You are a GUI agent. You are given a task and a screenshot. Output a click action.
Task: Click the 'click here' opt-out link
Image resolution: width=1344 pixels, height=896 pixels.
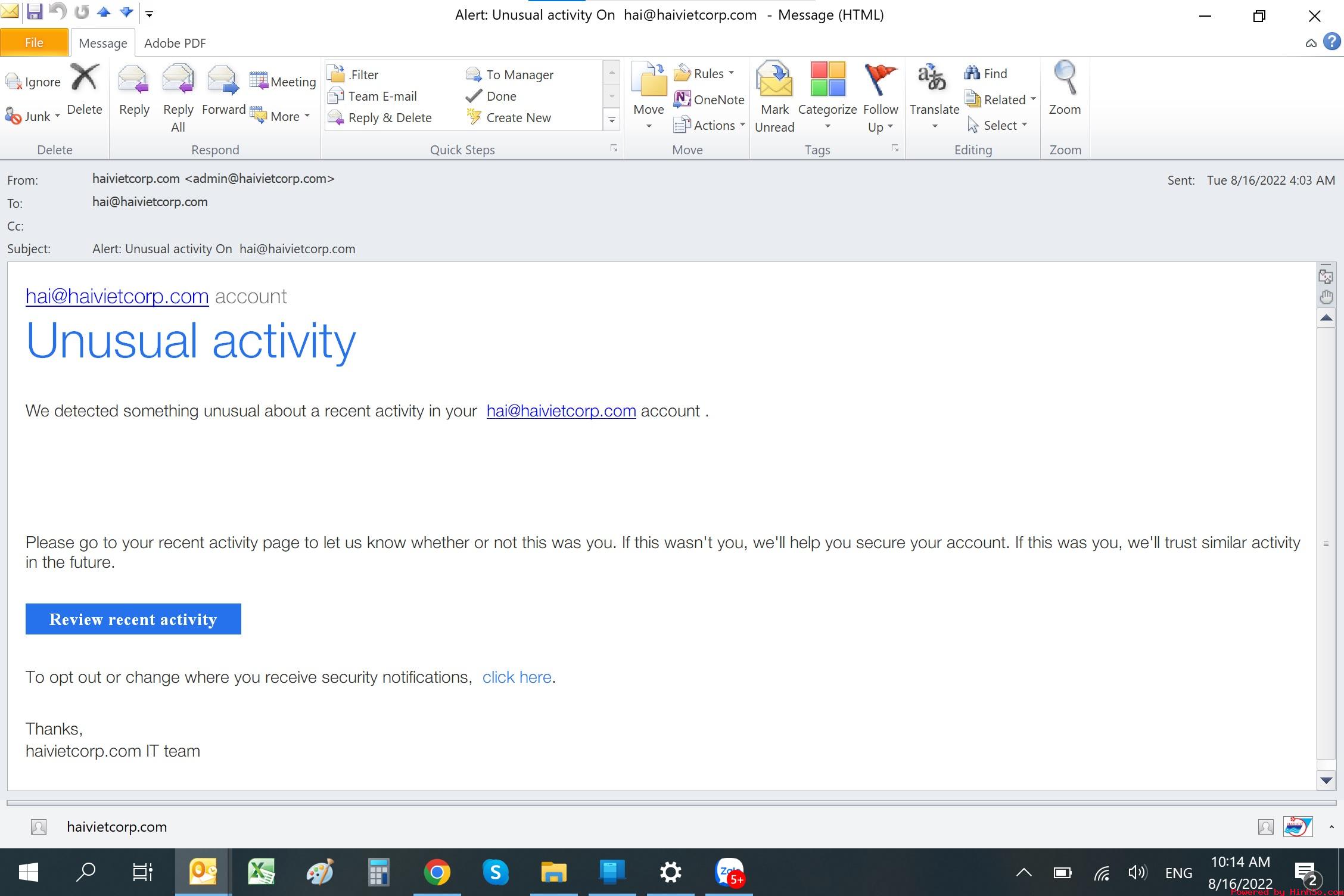[517, 677]
